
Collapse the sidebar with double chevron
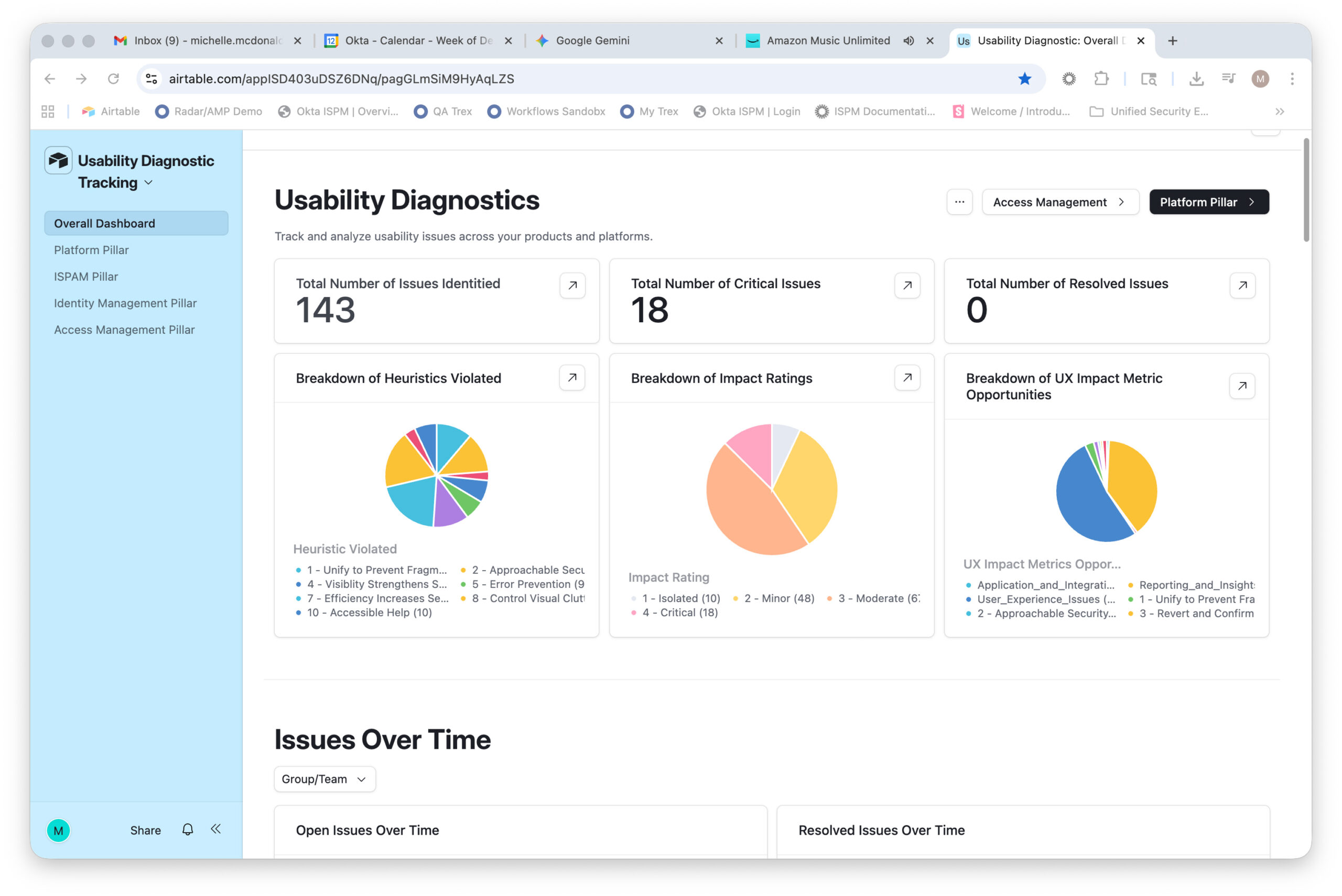(x=215, y=828)
